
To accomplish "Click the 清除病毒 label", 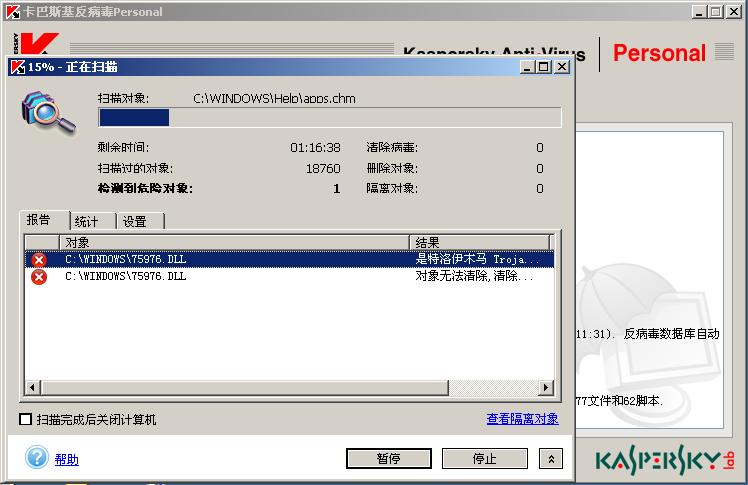I will pyautogui.click(x=392, y=148).
